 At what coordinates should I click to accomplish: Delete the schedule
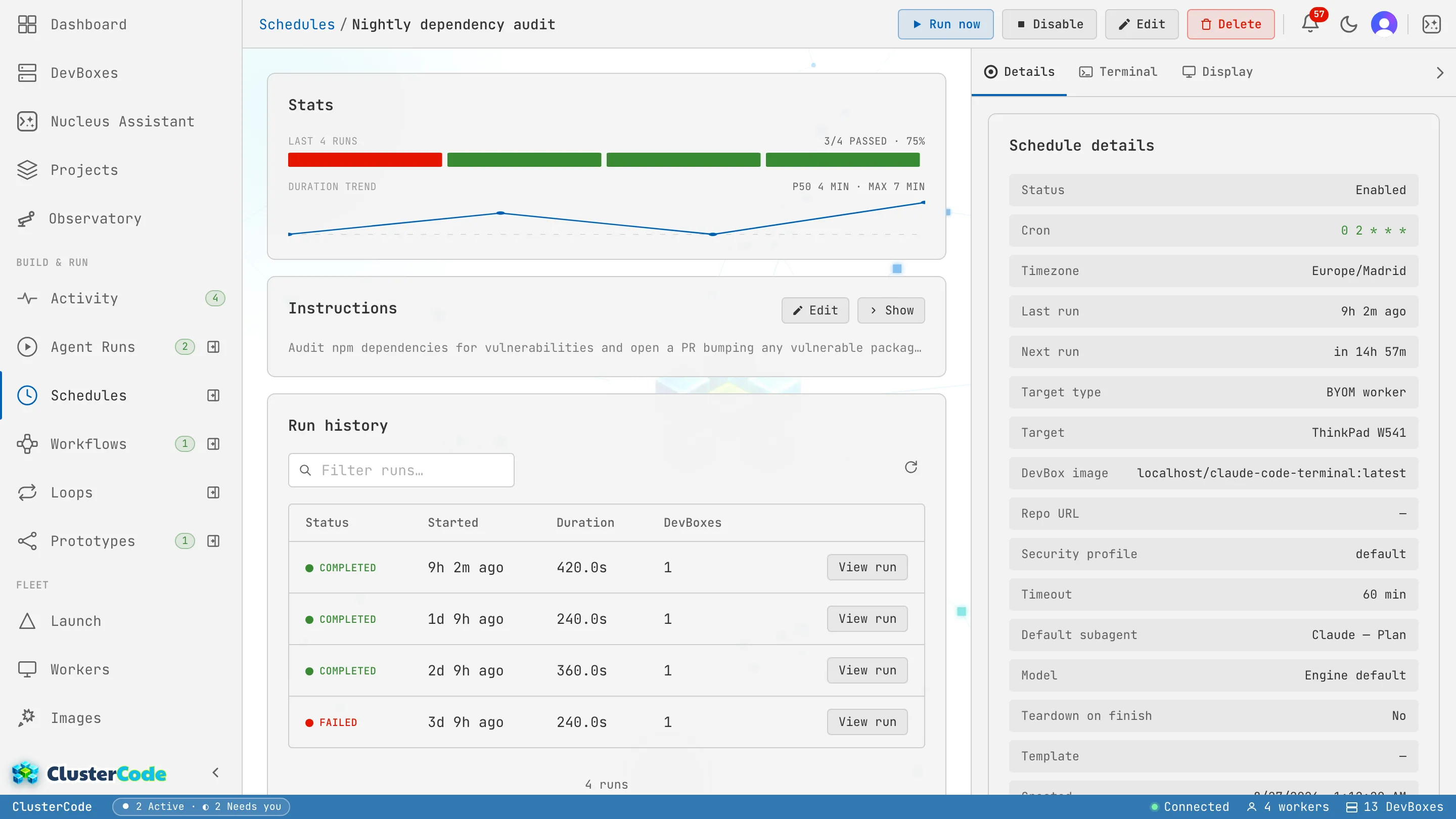1231,24
